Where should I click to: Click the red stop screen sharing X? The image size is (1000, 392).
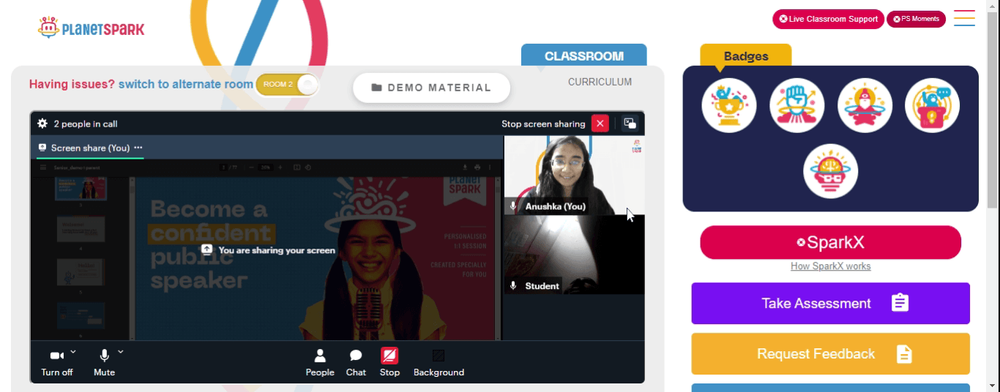pyautogui.click(x=599, y=124)
